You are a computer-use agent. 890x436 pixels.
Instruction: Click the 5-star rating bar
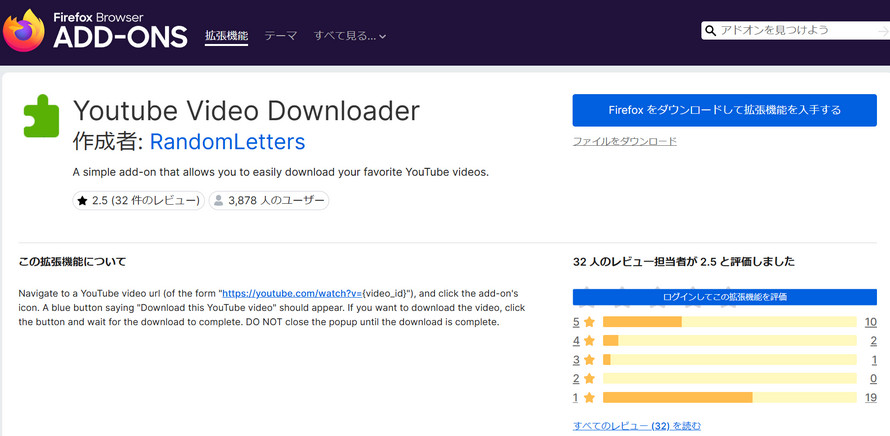(x=729, y=322)
